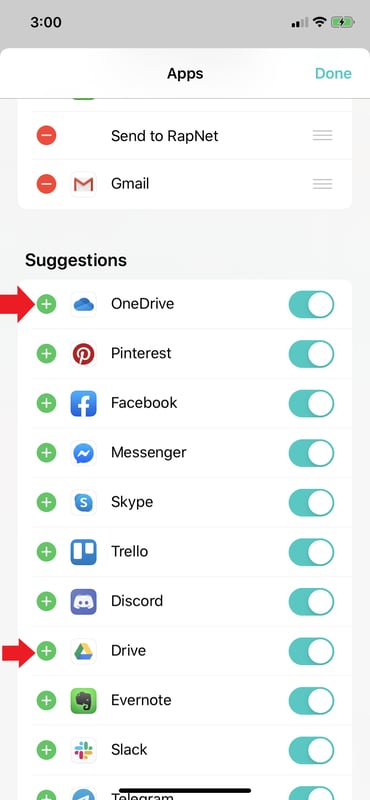Tap the reorder handle beside Gmail

(x=323, y=184)
